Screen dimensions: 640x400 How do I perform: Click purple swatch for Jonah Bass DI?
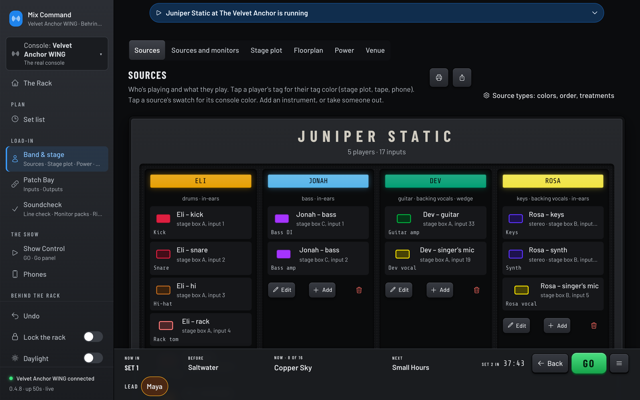(x=282, y=218)
